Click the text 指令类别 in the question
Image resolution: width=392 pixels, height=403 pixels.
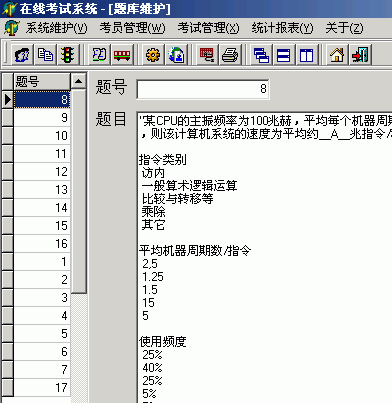point(163,159)
